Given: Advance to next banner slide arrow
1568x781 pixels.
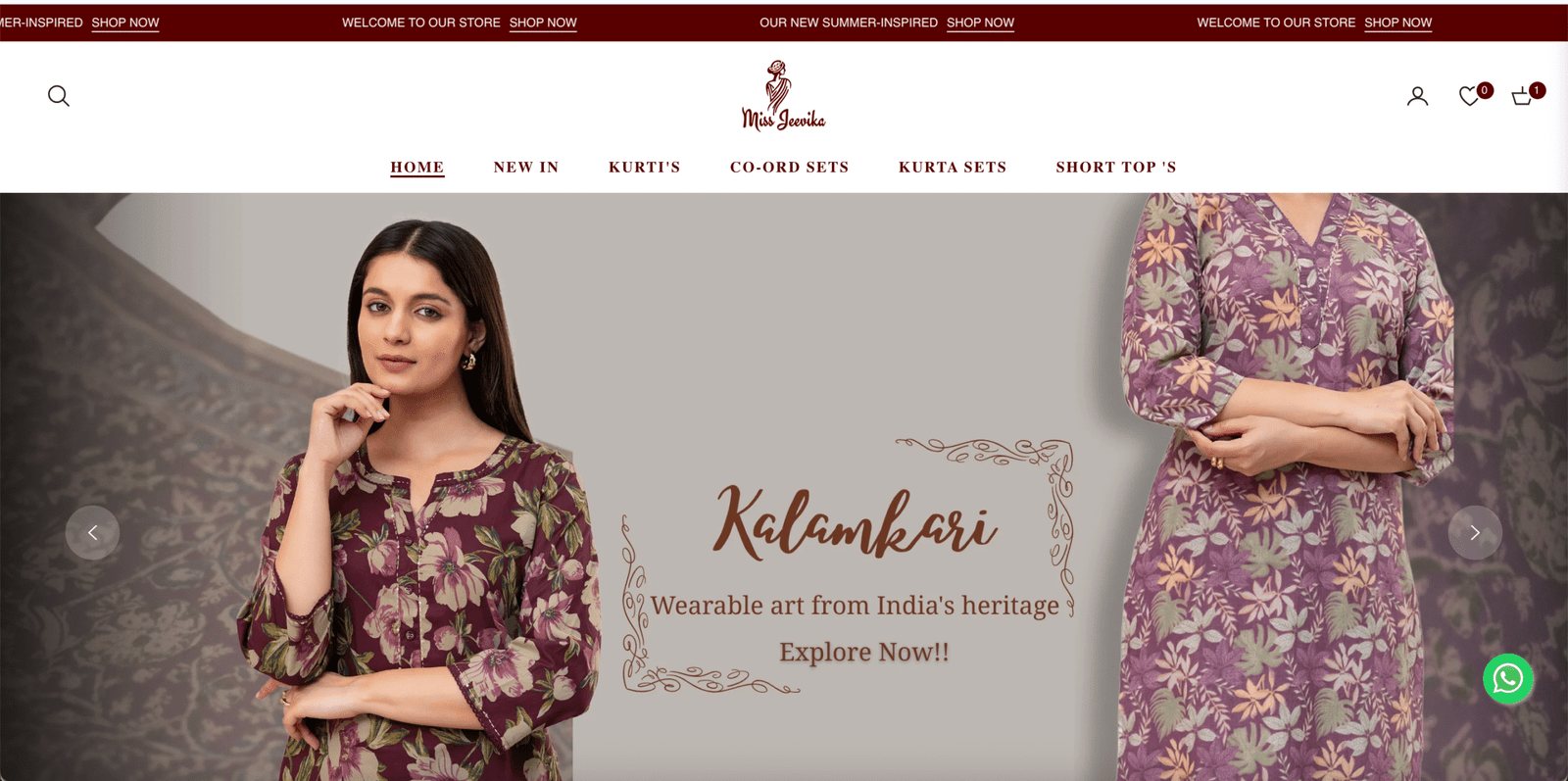Looking at the screenshot, I should click(1475, 533).
